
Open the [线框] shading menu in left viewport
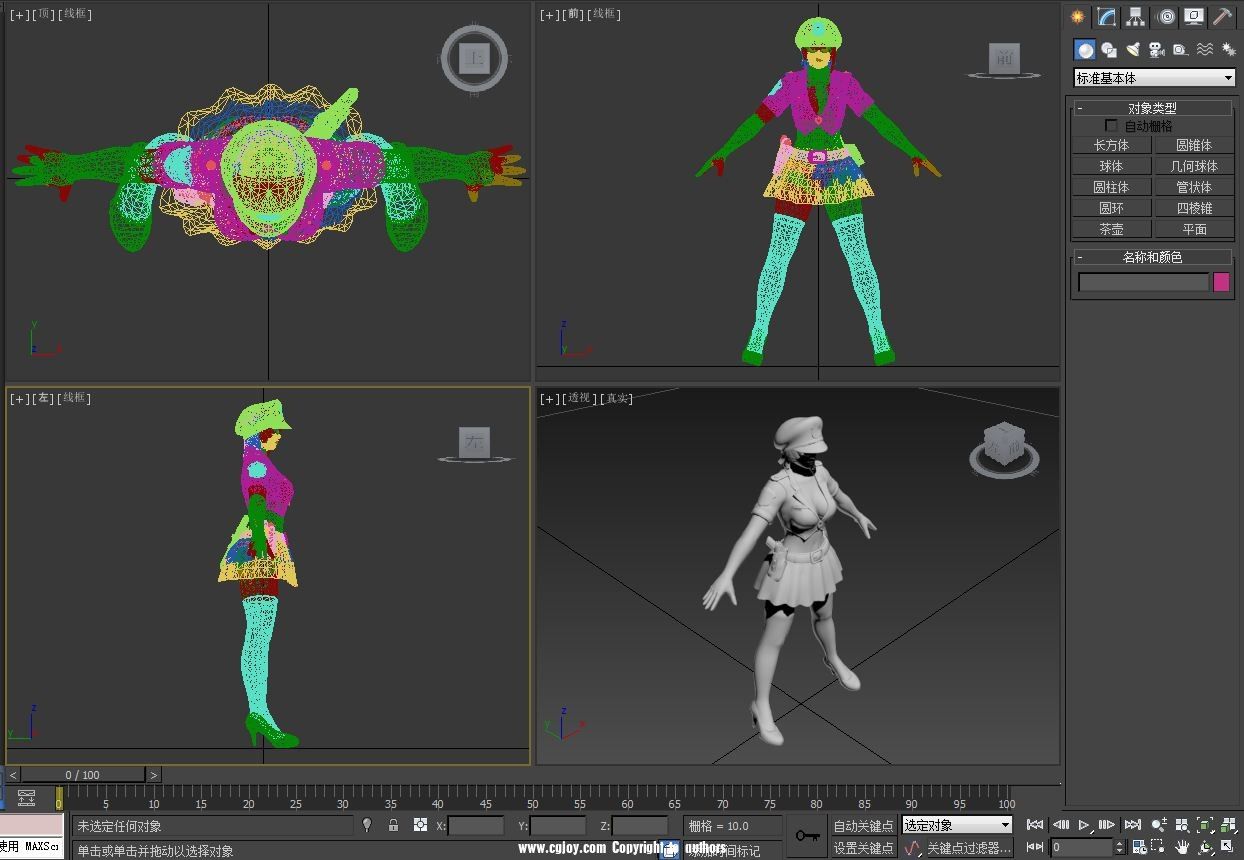click(x=76, y=398)
